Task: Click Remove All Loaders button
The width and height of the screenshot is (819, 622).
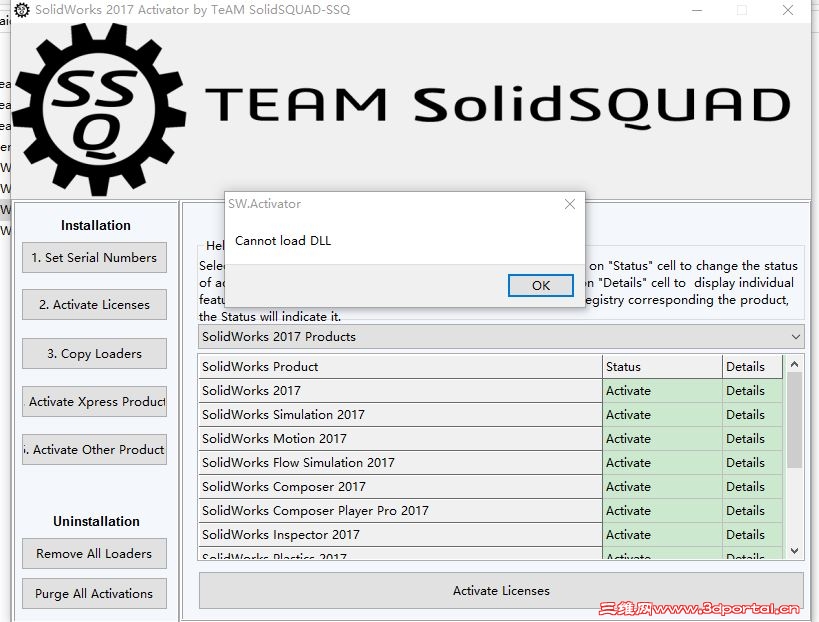Action: (x=95, y=554)
